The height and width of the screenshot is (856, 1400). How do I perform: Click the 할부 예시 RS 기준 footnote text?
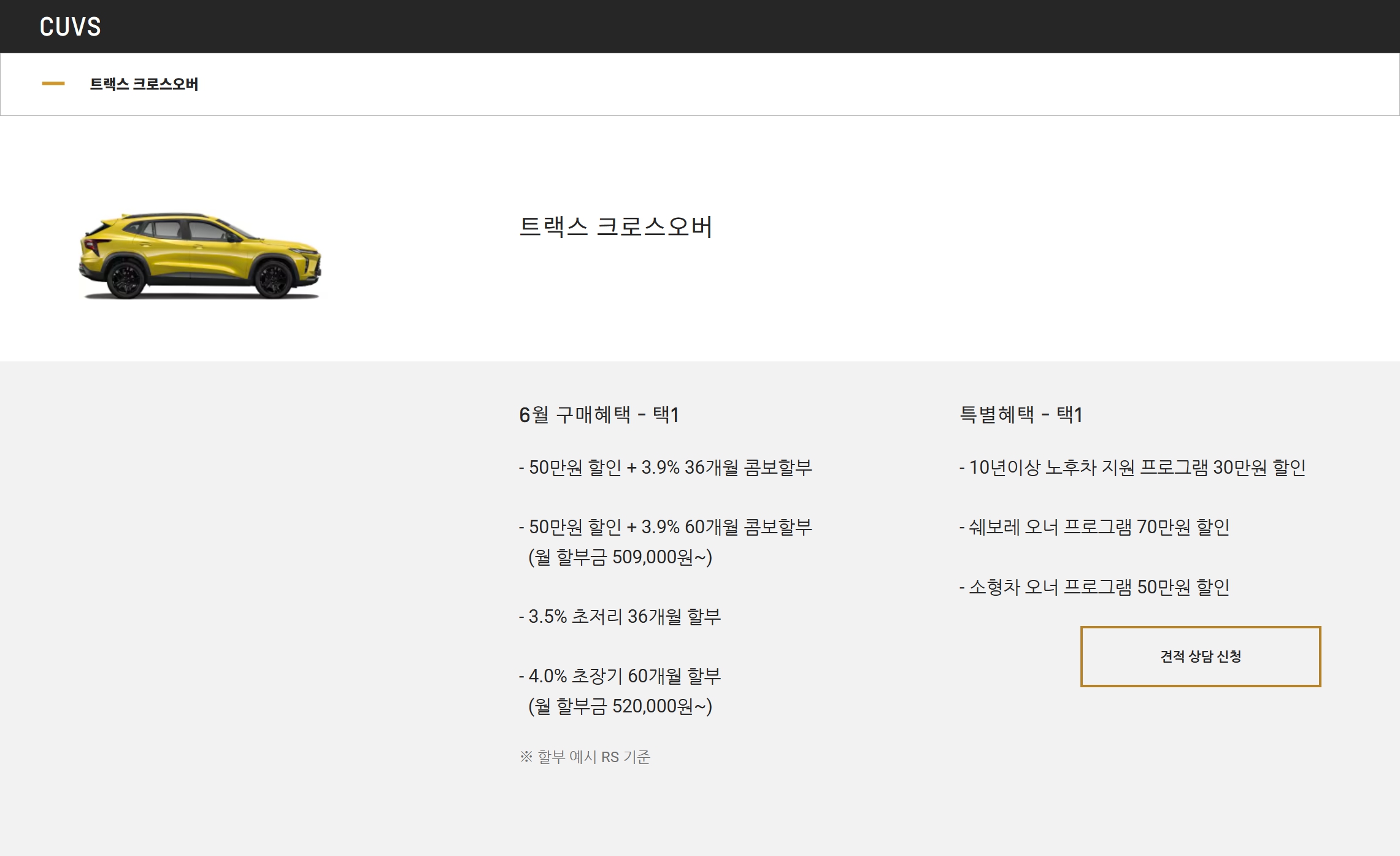pyautogui.click(x=594, y=757)
